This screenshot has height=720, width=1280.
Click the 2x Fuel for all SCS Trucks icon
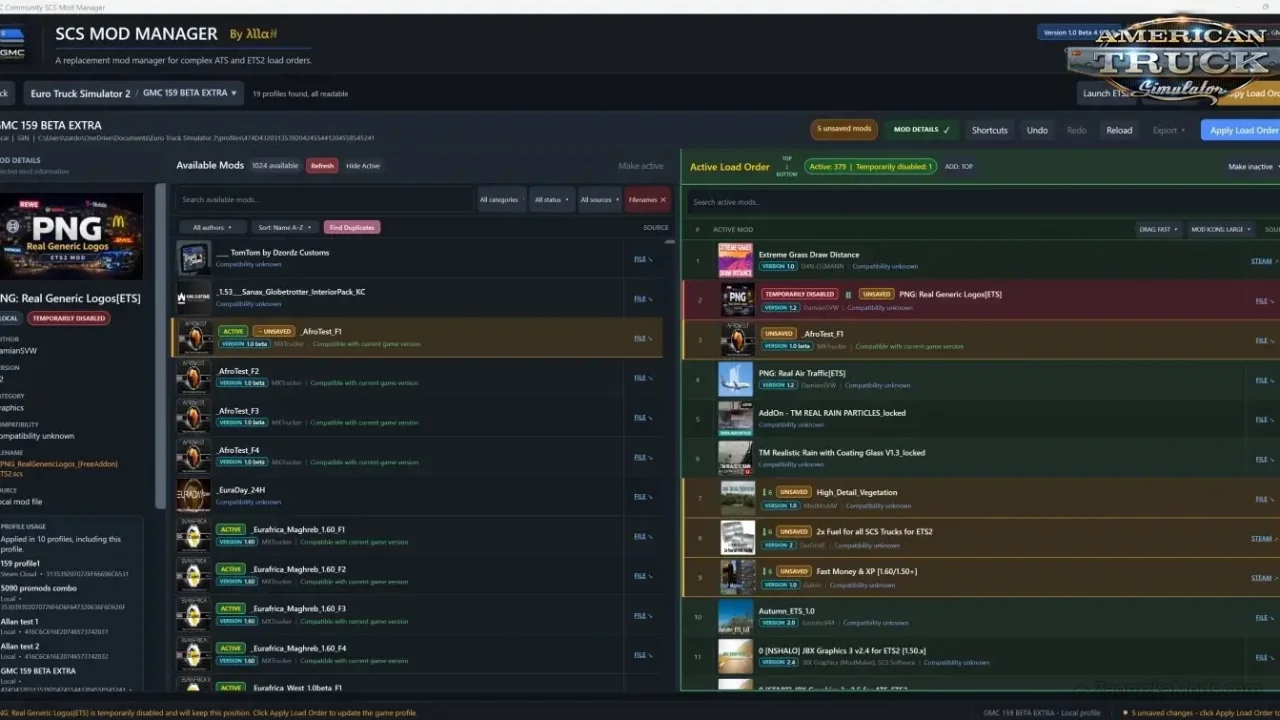(738, 538)
